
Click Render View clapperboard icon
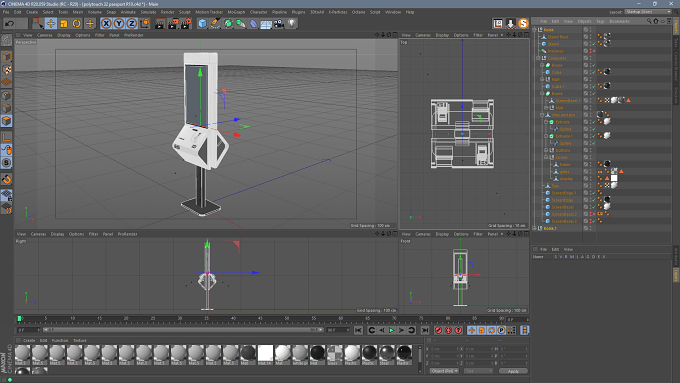pos(160,23)
